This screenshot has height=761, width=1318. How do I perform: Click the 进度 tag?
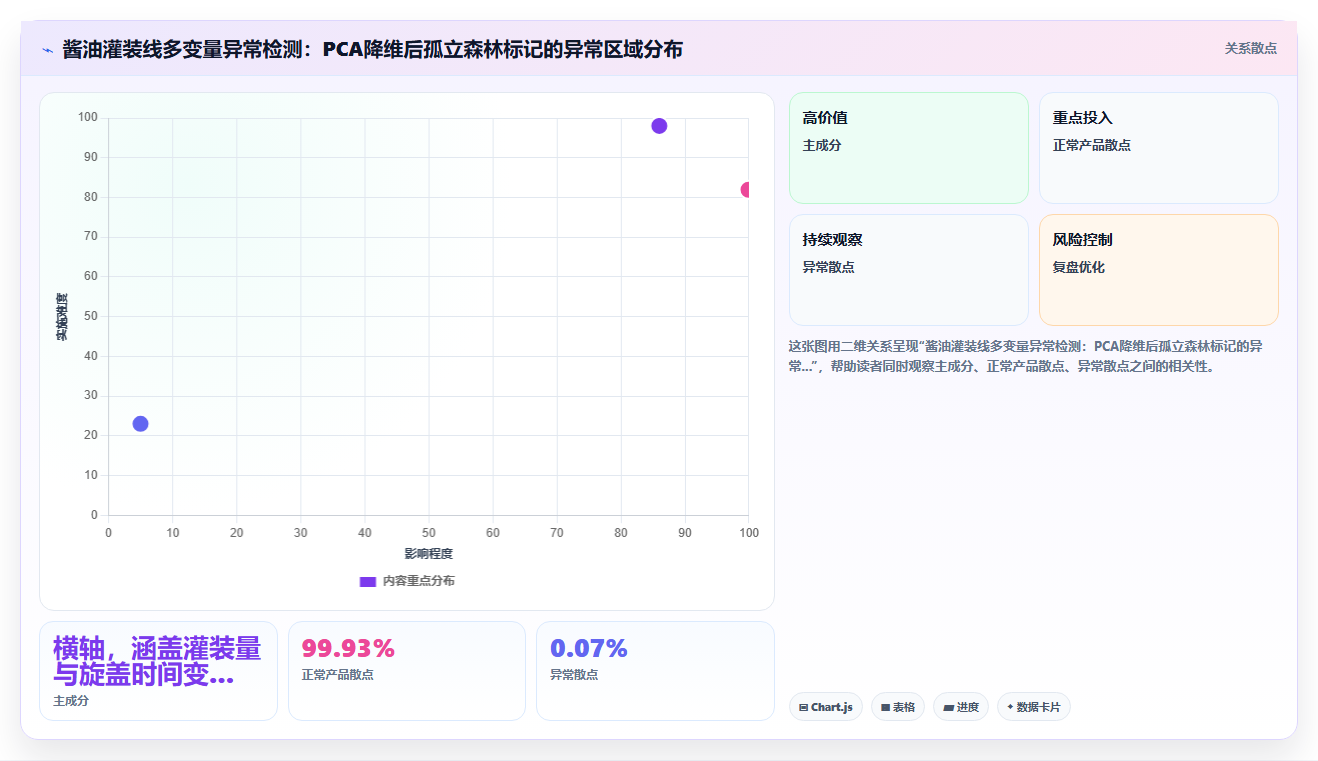point(961,707)
